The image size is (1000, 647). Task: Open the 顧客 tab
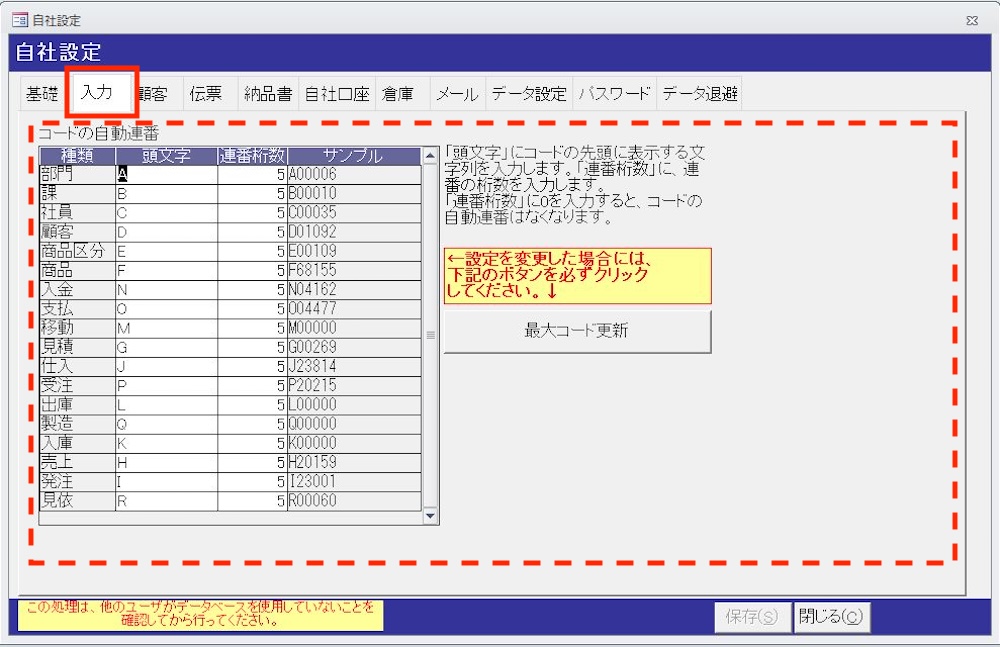(x=154, y=95)
